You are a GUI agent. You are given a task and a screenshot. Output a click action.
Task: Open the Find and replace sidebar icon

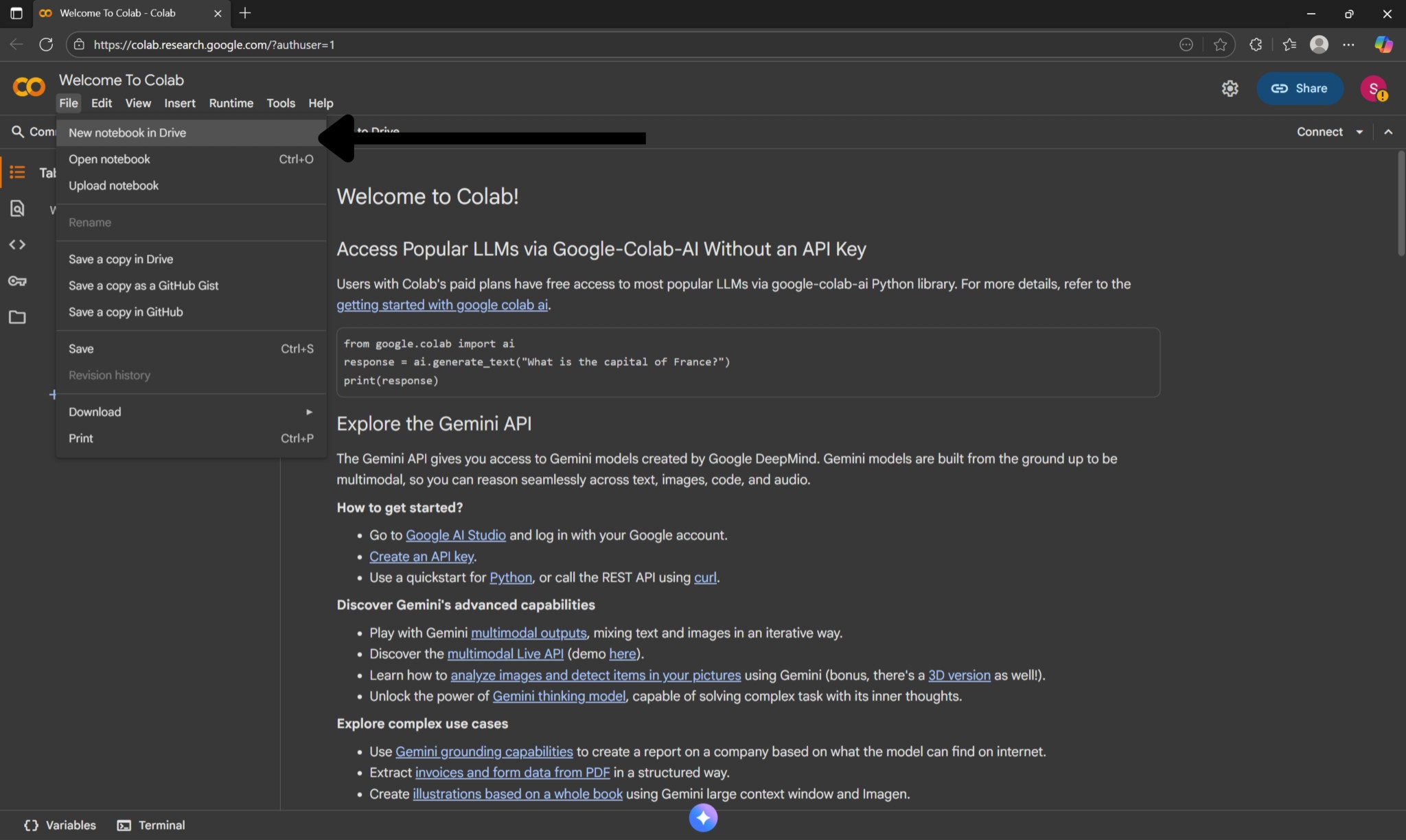pos(17,209)
